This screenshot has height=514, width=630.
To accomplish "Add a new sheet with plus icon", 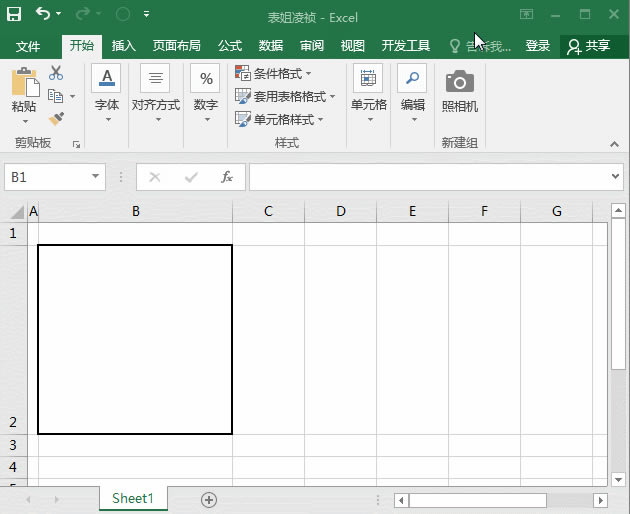I will pyautogui.click(x=209, y=499).
